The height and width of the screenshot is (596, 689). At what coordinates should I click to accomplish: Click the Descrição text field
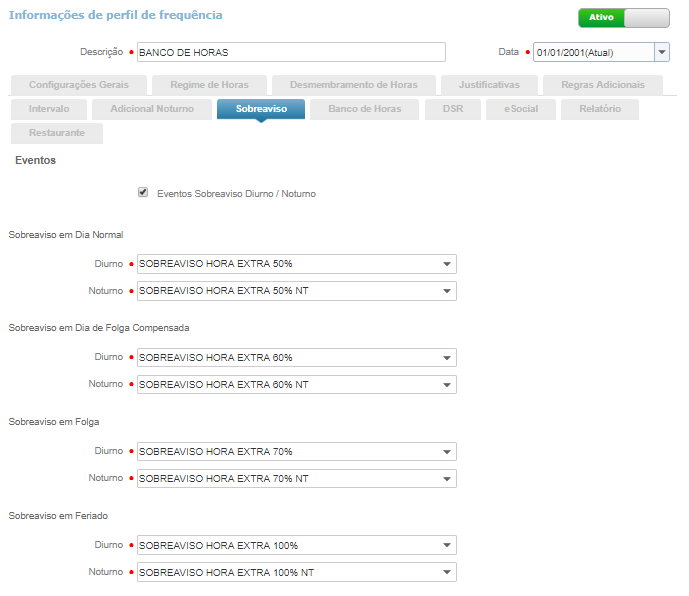point(291,52)
